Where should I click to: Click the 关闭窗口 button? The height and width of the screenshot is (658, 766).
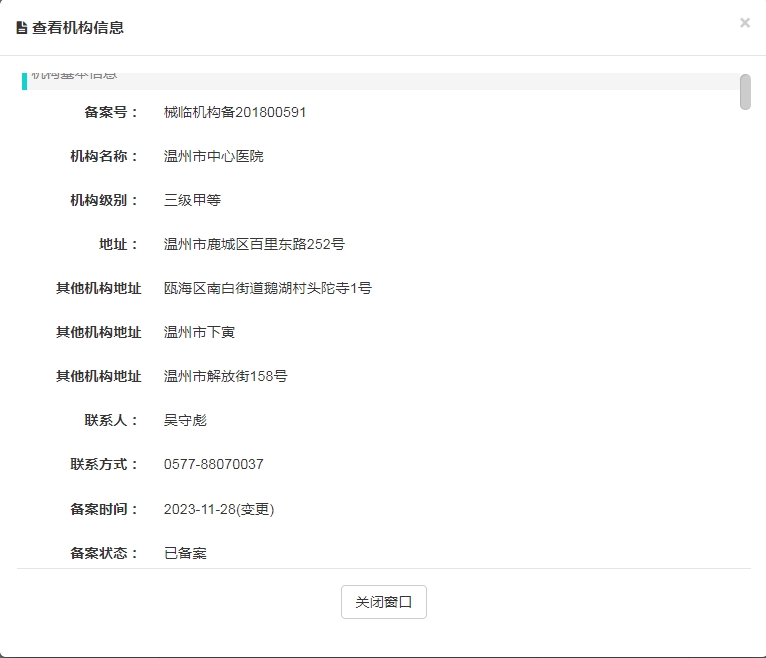(x=383, y=602)
